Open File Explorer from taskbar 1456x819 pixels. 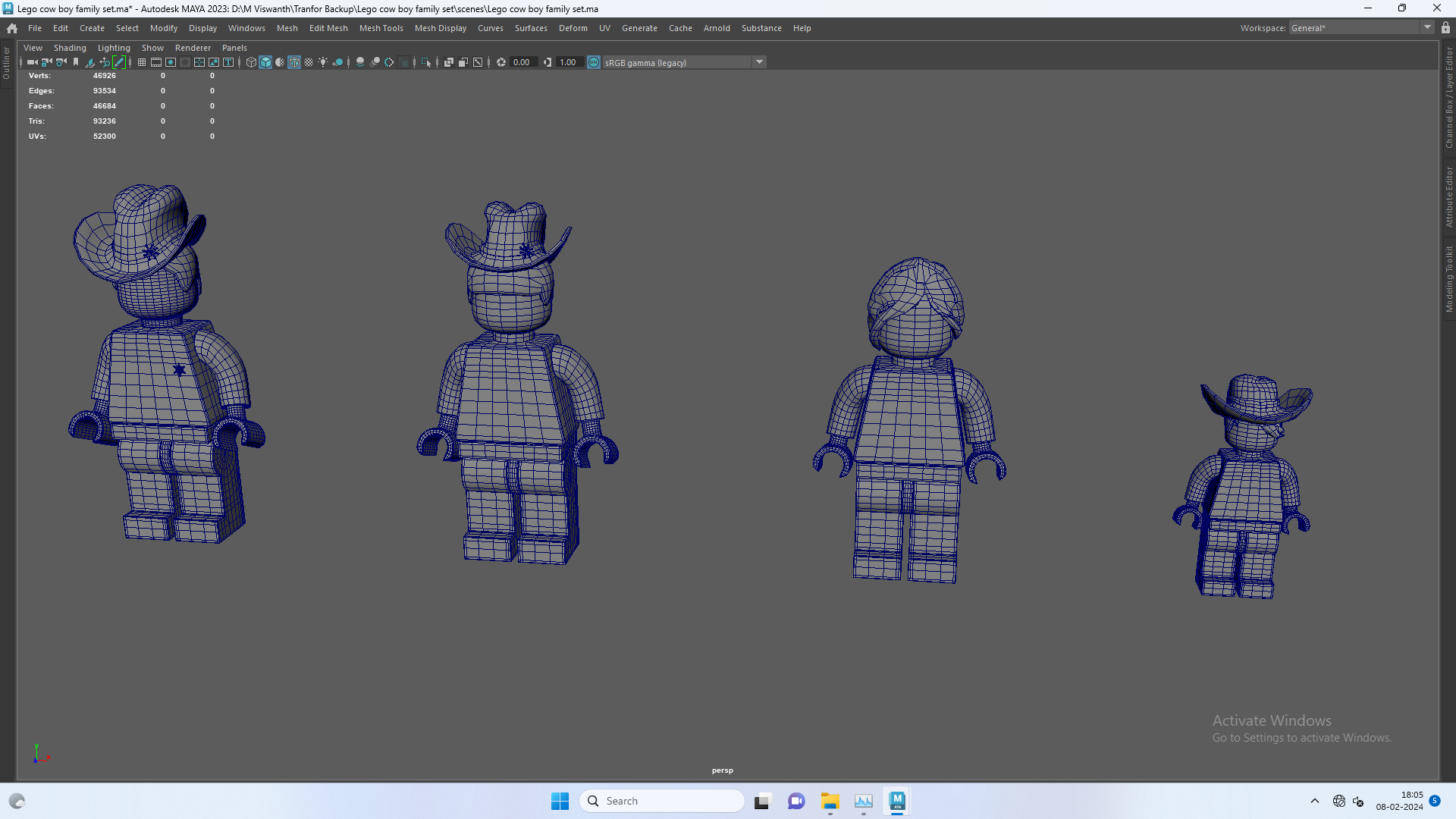click(830, 801)
